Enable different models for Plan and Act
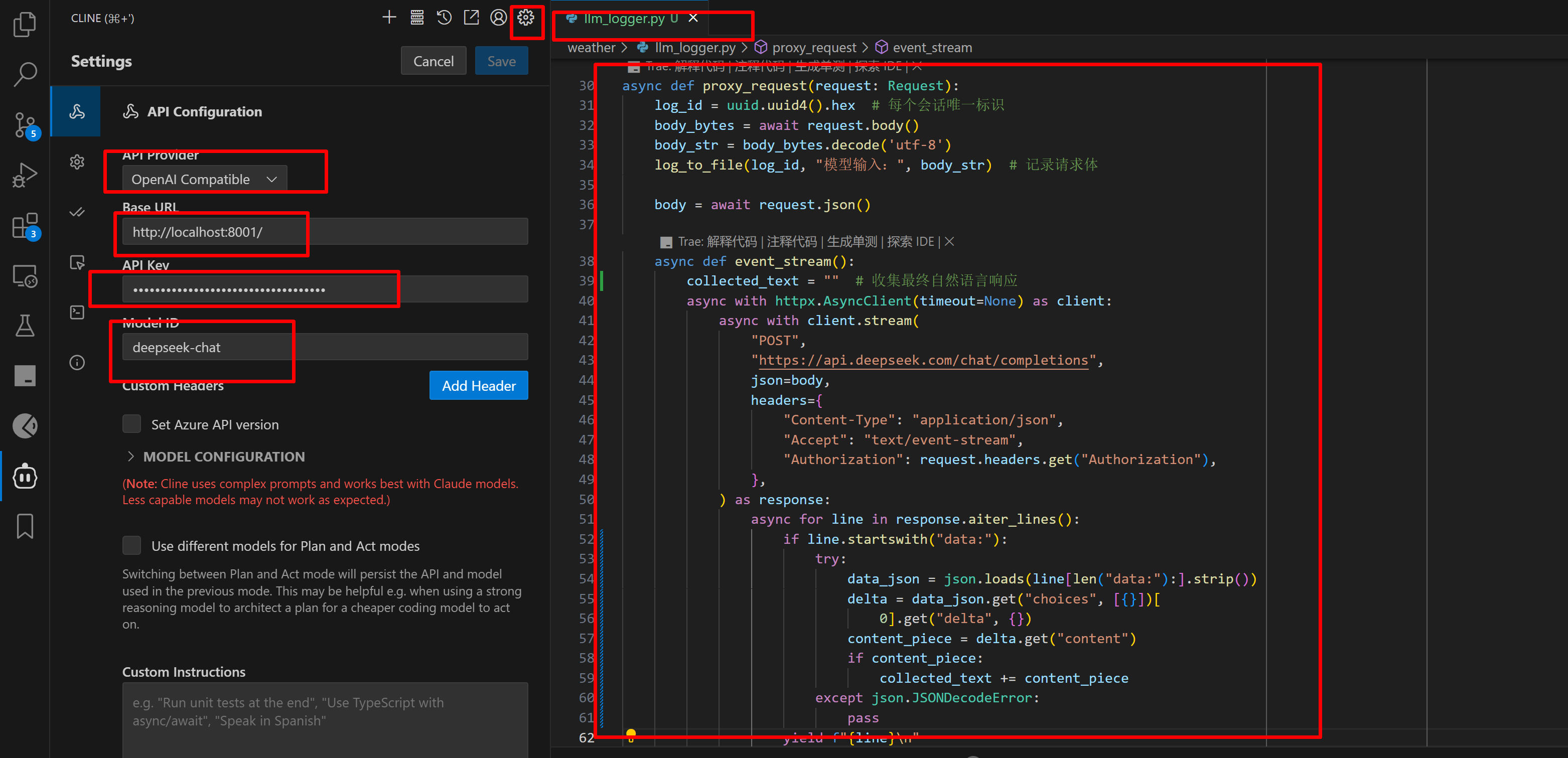The image size is (1568, 758). click(131, 545)
